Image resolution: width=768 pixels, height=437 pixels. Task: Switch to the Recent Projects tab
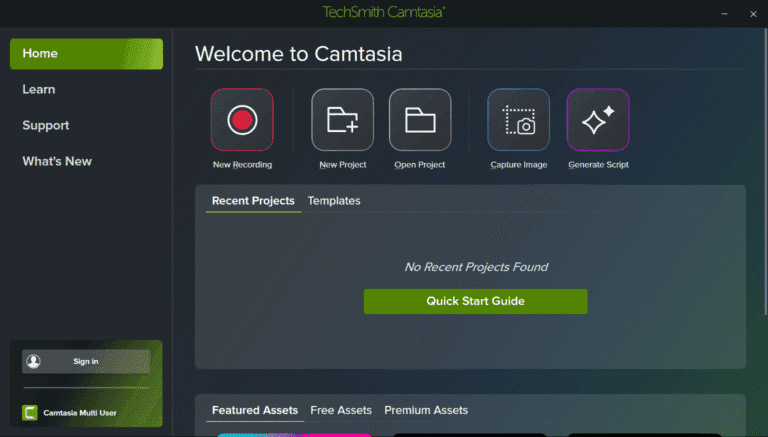[253, 201]
